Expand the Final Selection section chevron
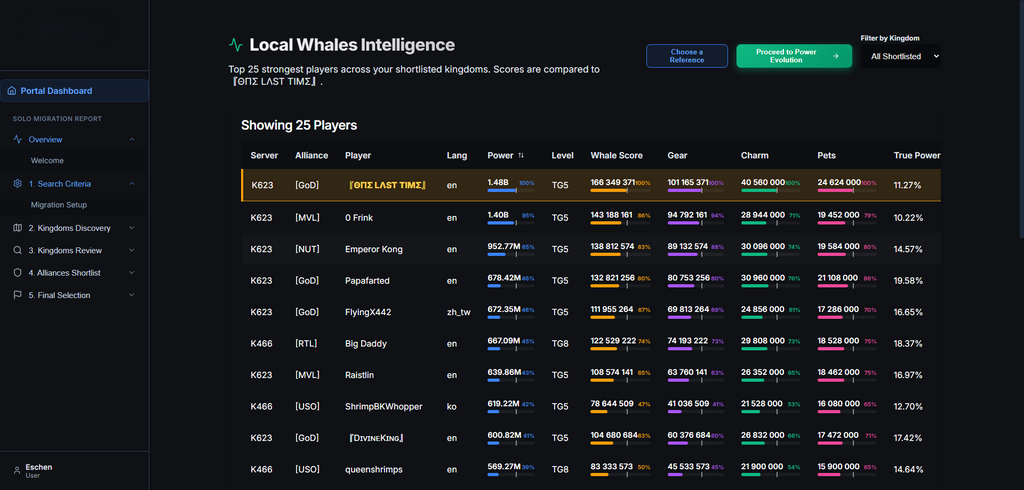The image size is (1024, 490). click(132, 295)
